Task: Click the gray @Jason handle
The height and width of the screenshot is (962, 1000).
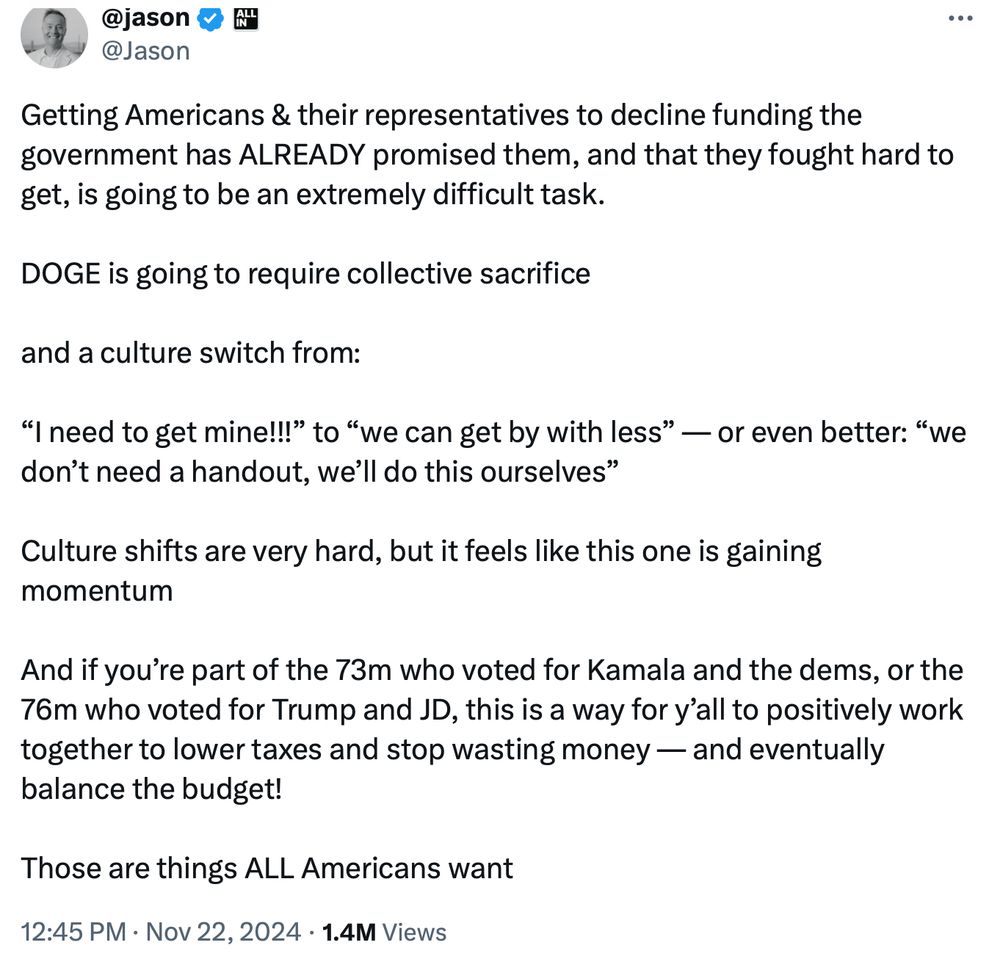Action: (x=145, y=51)
